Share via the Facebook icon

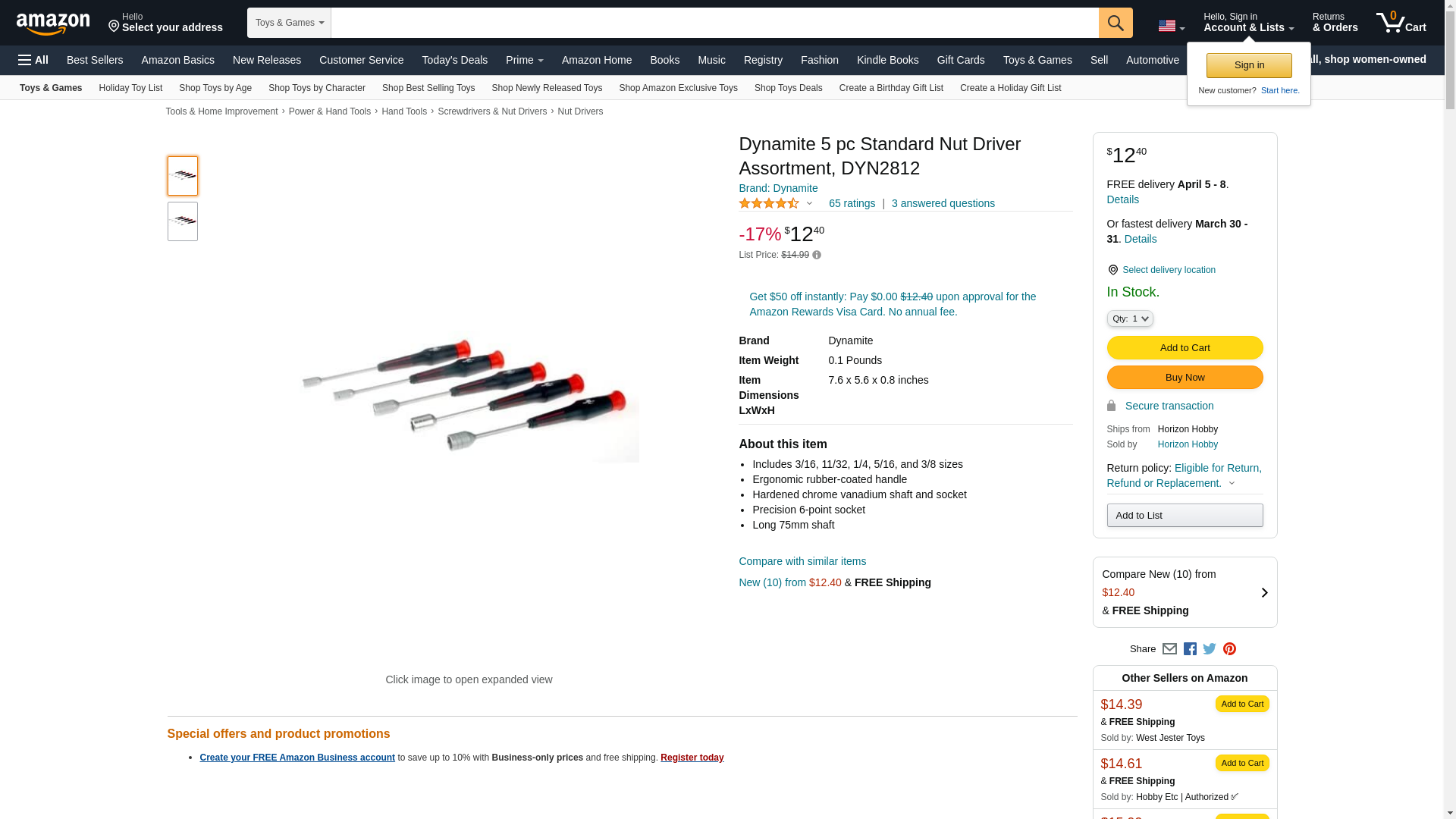[x=1190, y=649]
